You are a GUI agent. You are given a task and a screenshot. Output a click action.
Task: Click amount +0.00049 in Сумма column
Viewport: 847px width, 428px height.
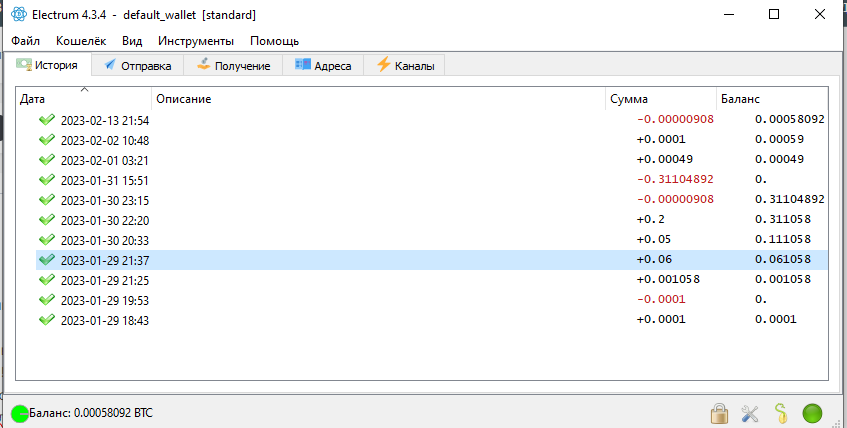point(665,159)
